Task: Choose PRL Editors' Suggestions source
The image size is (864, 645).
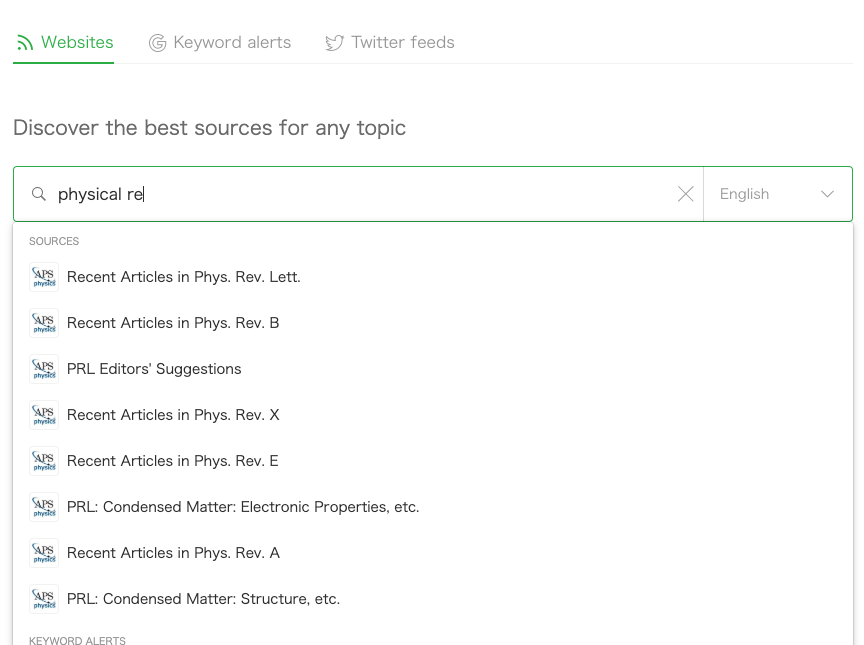Action: (x=154, y=369)
